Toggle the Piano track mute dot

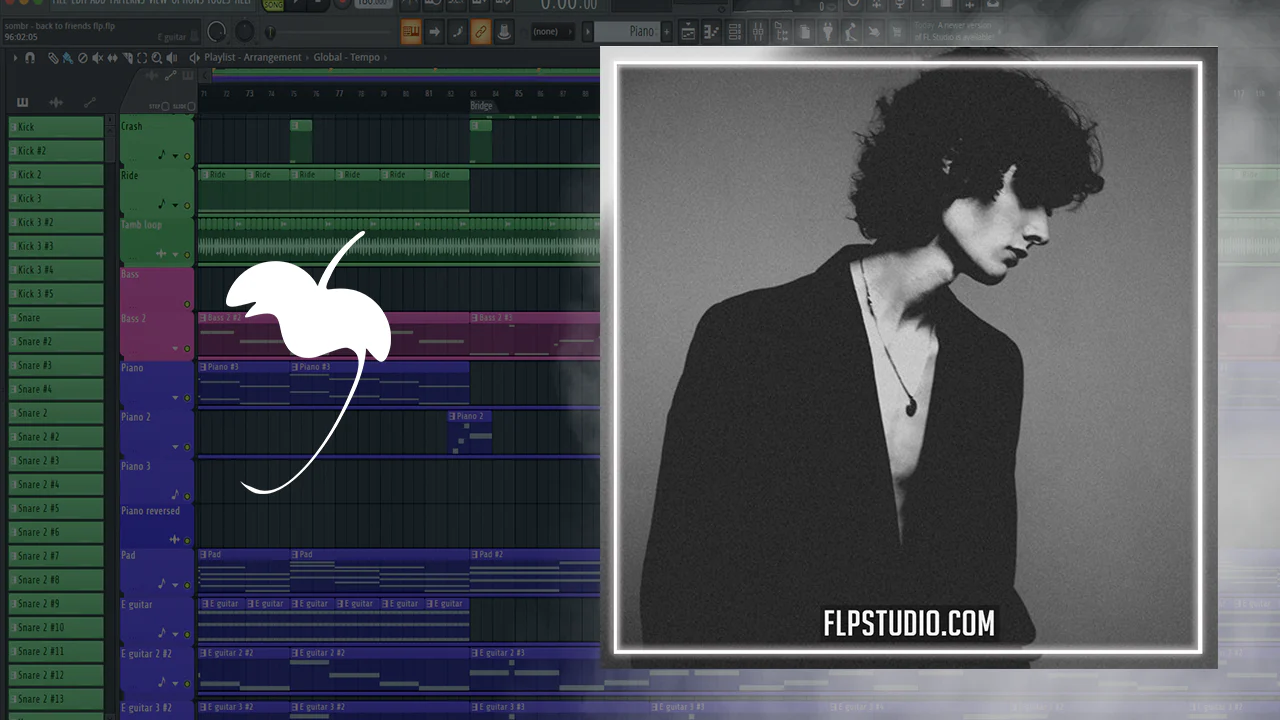pyautogui.click(x=187, y=398)
